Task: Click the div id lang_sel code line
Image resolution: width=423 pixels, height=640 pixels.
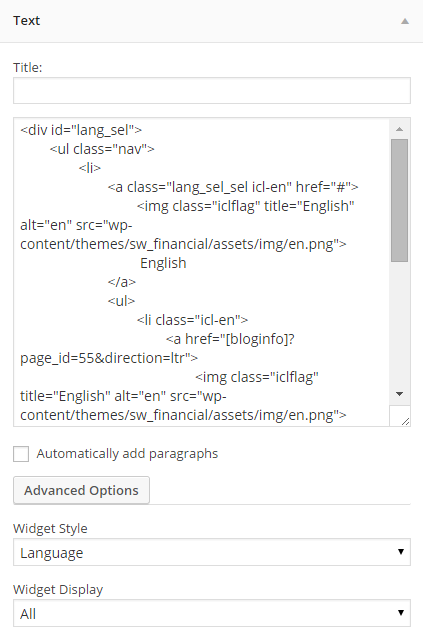Action: click(x=81, y=130)
